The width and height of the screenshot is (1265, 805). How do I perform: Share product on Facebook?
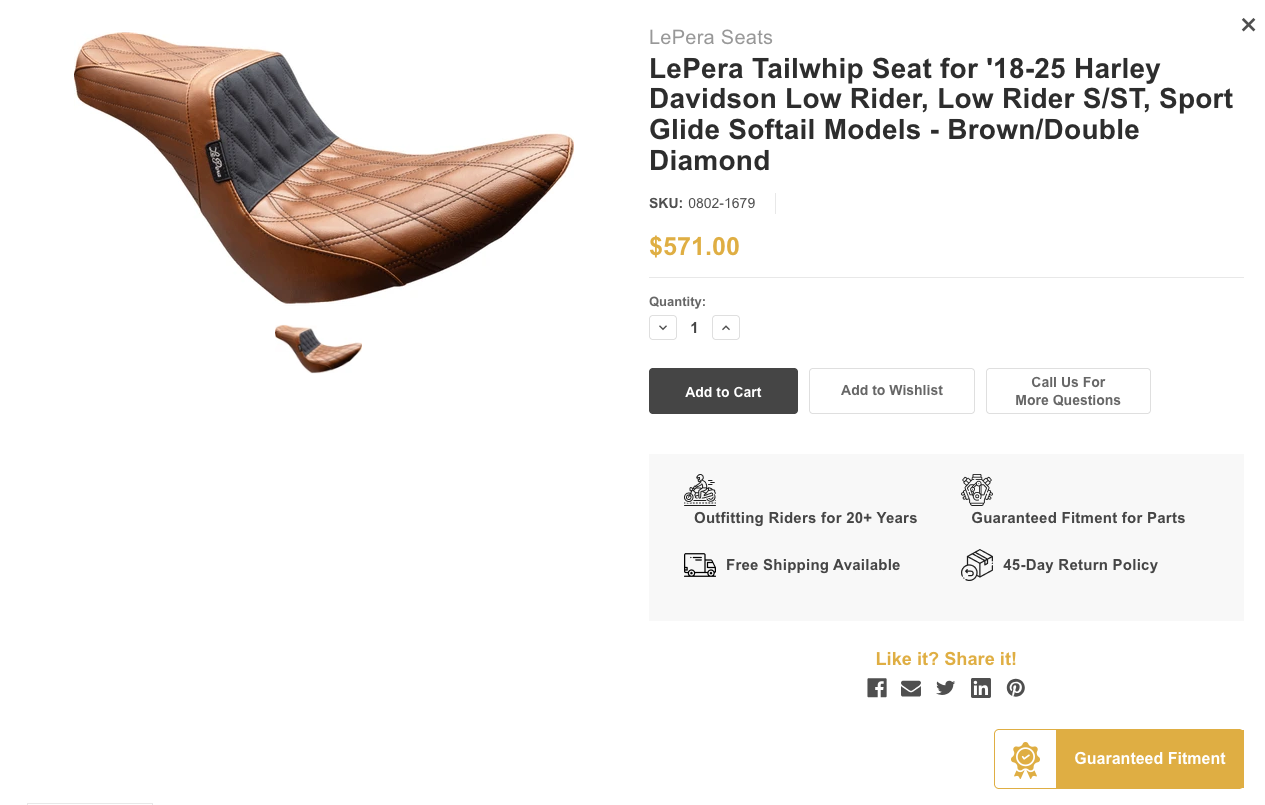[877, 688]
